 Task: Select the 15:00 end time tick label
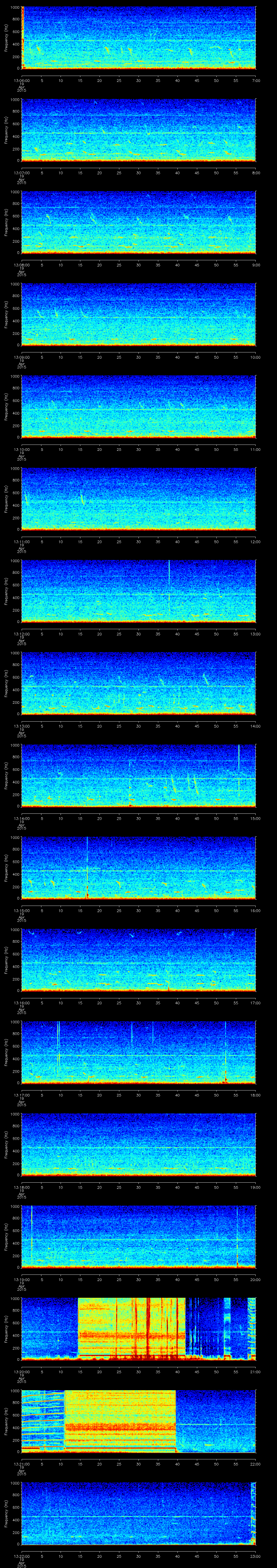coord(256,818)
